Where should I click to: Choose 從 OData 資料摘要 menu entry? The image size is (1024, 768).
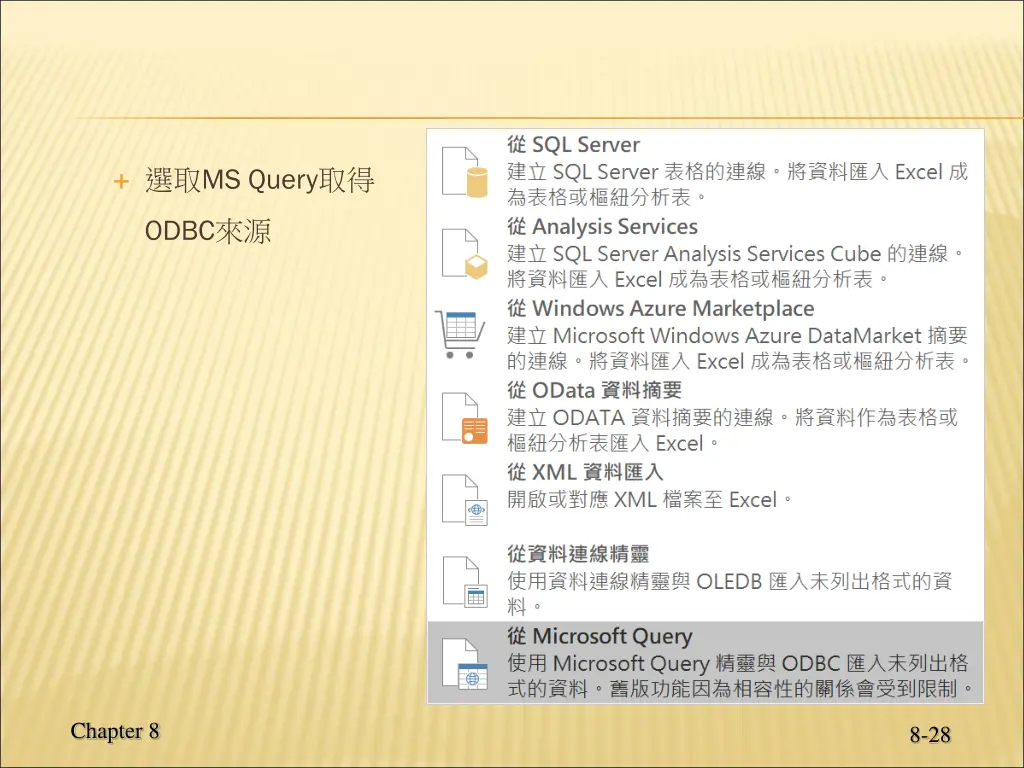[705, 416]
